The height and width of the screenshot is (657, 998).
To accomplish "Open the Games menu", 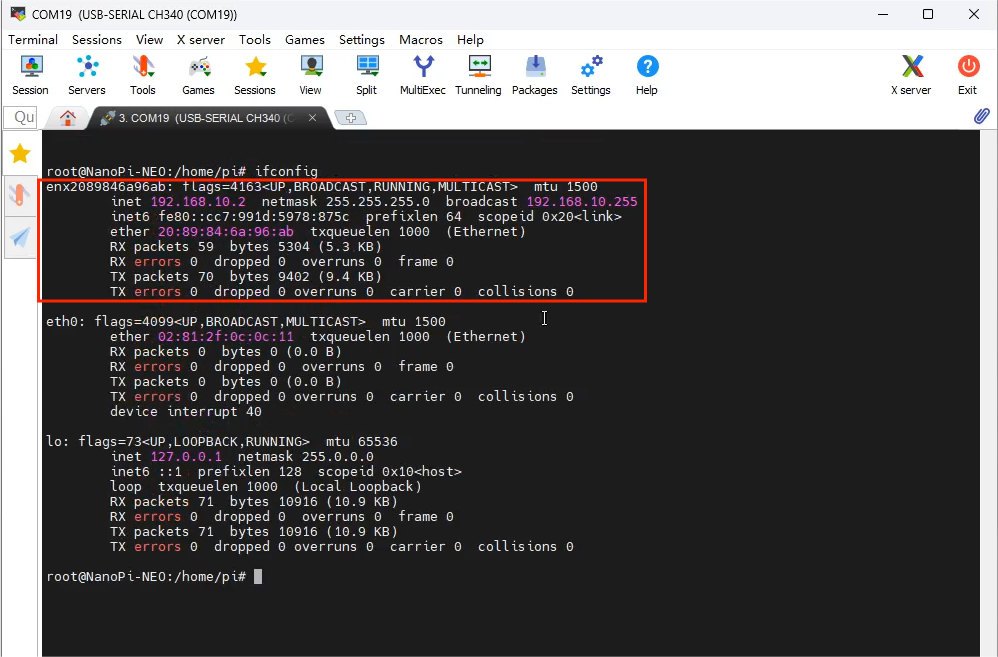I will [x=305, y=39].
